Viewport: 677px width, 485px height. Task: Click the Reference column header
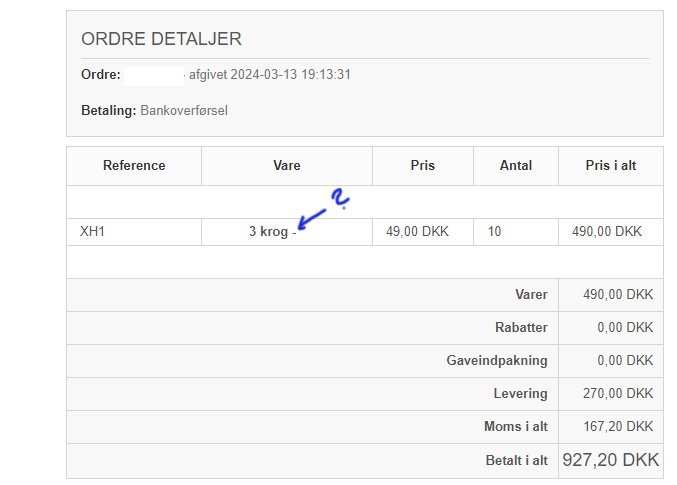tap(134, 166)
